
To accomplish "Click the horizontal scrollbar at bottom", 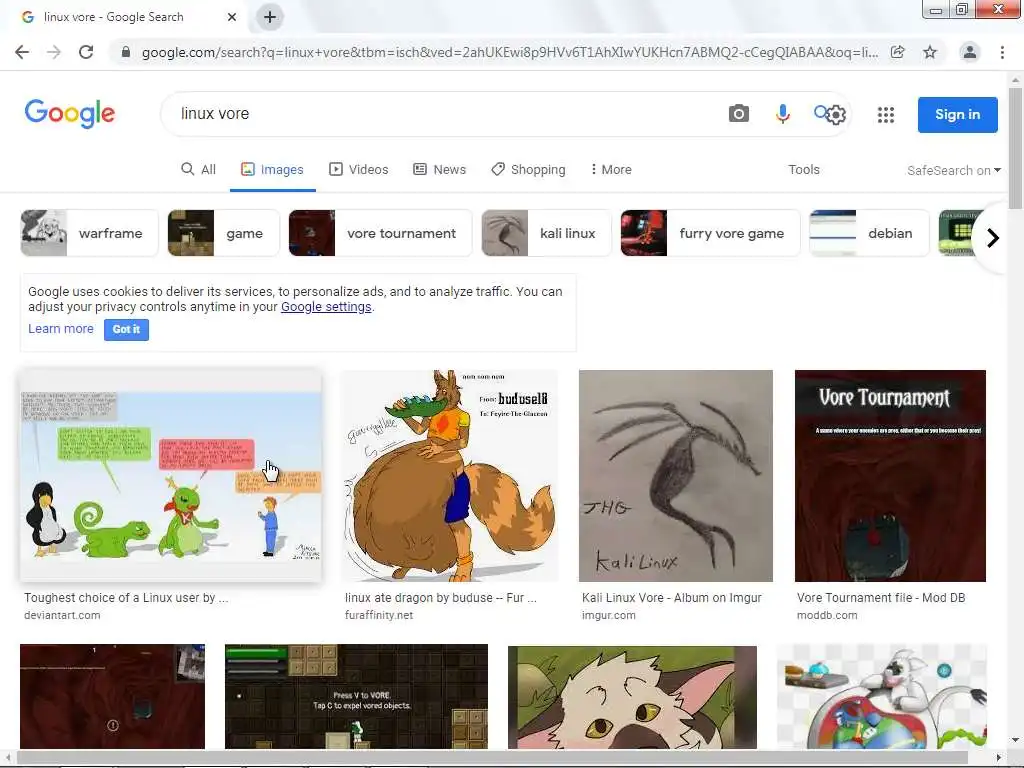I will pyautogui.click(x=494, y=758).
